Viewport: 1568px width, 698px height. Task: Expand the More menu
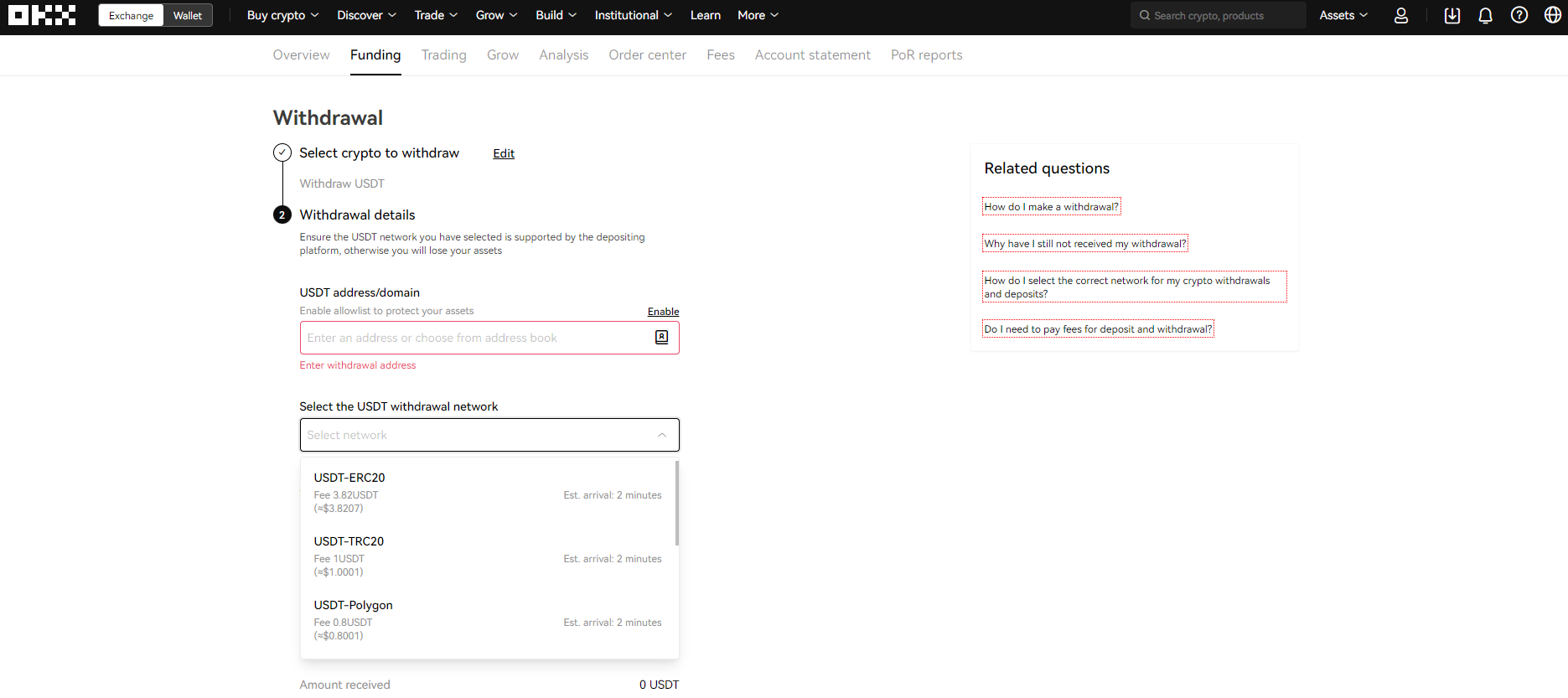[x=758, y=15]
